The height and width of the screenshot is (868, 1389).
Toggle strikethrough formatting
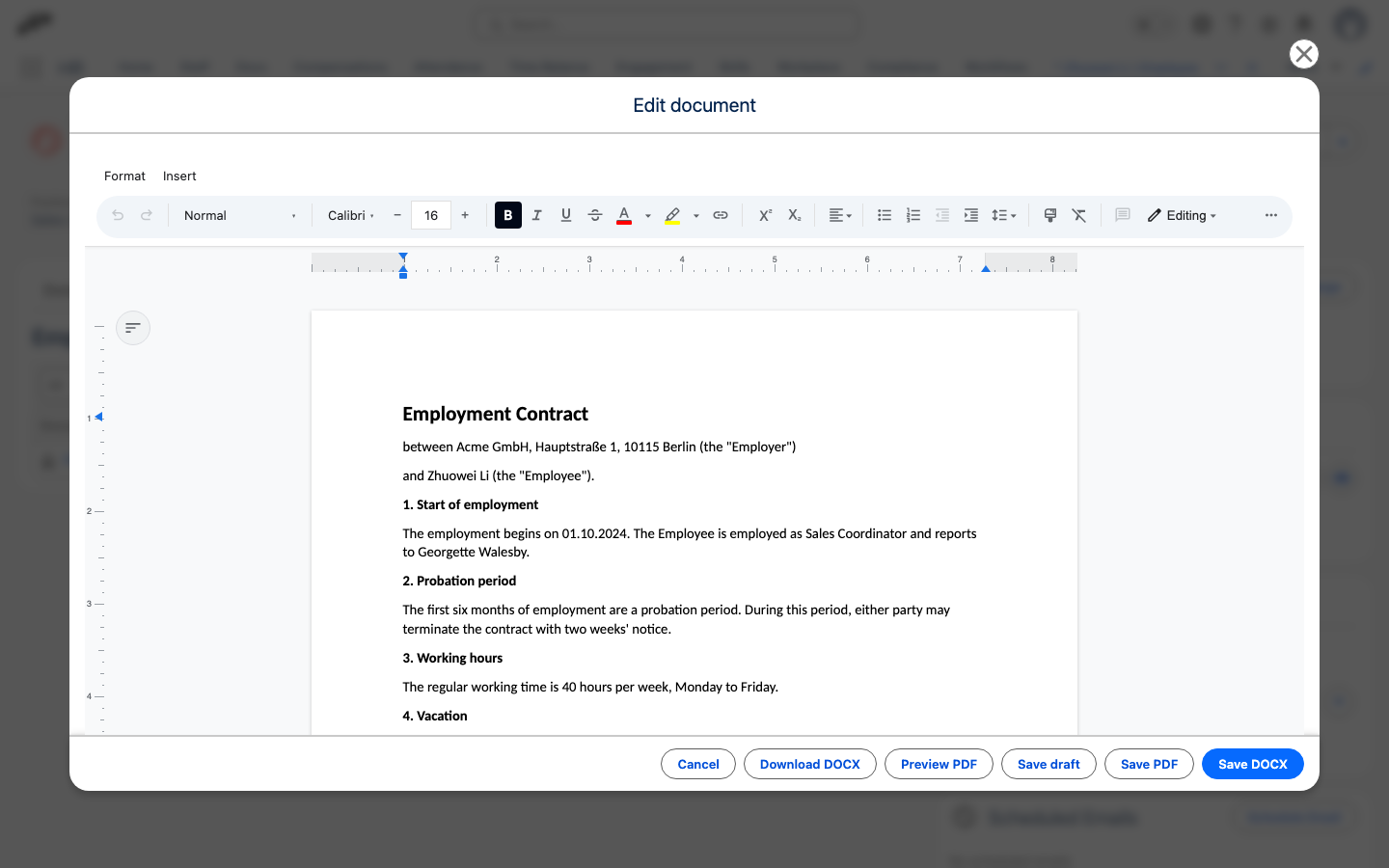pyautogui.click(x=595, y=215)
